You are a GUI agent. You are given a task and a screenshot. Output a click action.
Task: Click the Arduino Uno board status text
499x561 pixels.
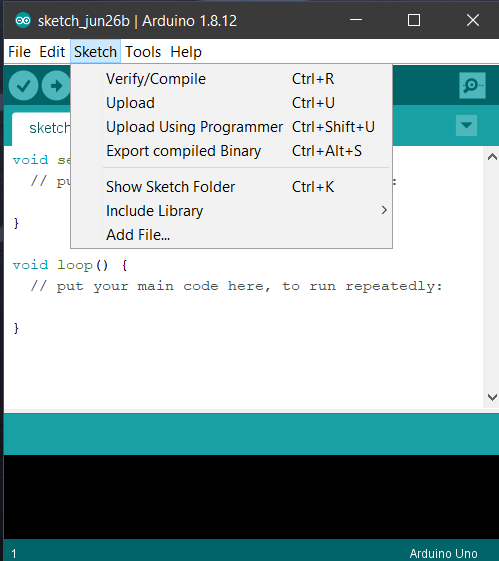click(x=443, y=553)
